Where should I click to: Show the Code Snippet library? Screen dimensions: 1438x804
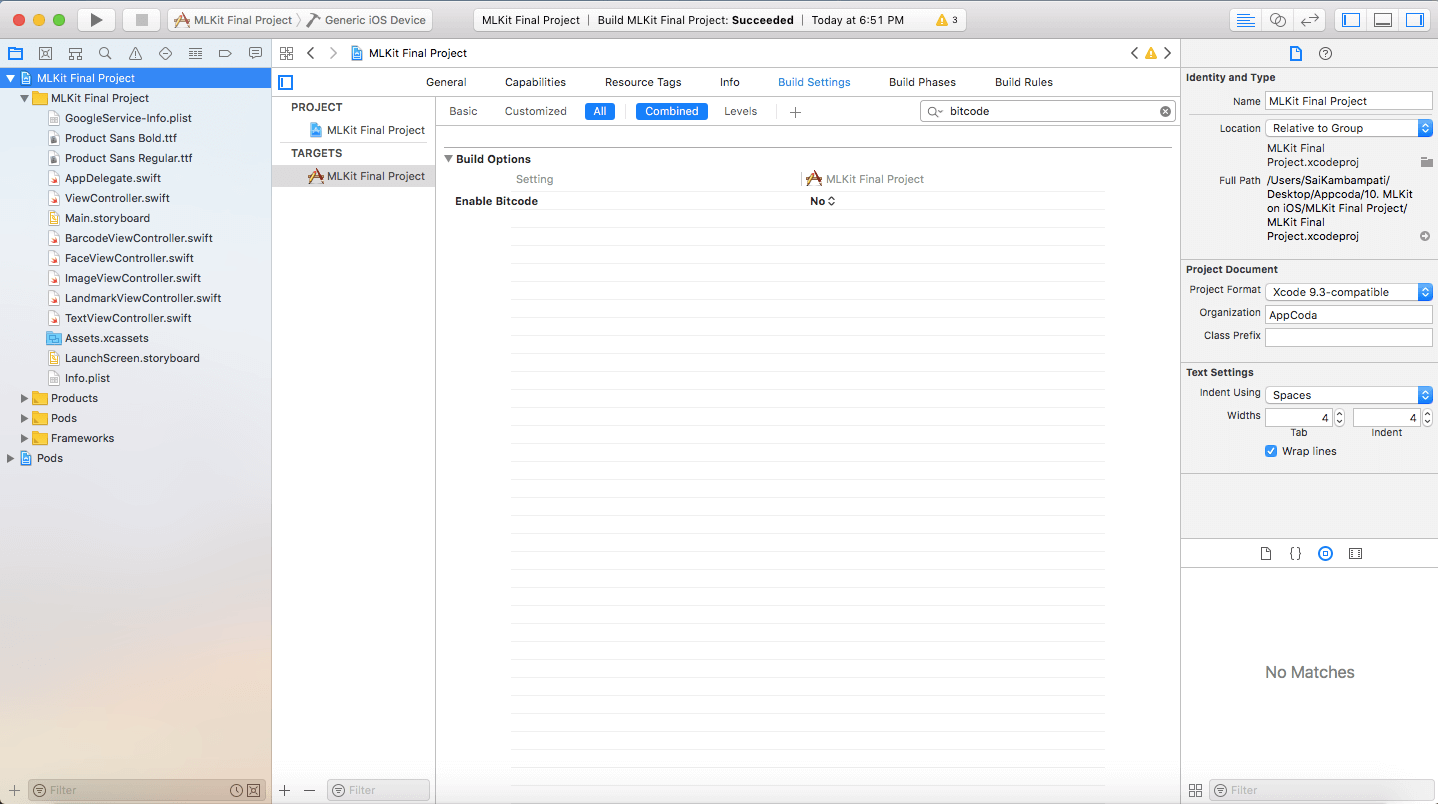1295,553
